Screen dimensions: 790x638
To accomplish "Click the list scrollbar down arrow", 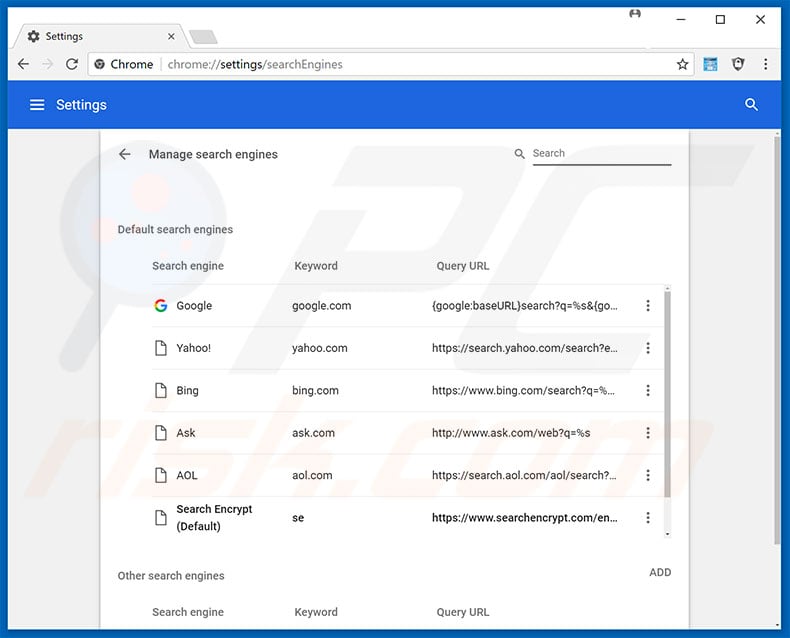I will (667, 534).
